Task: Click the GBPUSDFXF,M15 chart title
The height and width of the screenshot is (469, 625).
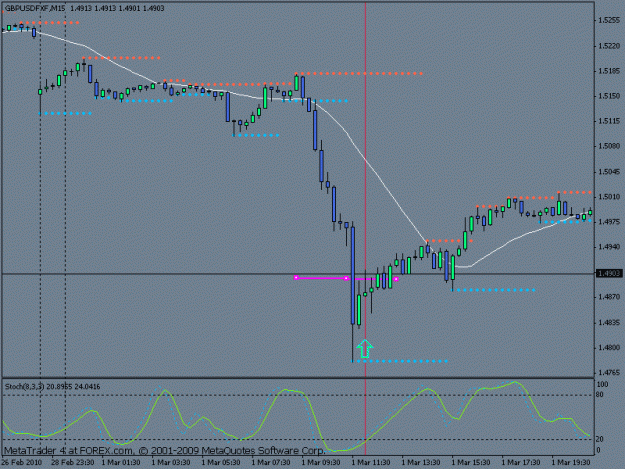Action: point(35,8)
